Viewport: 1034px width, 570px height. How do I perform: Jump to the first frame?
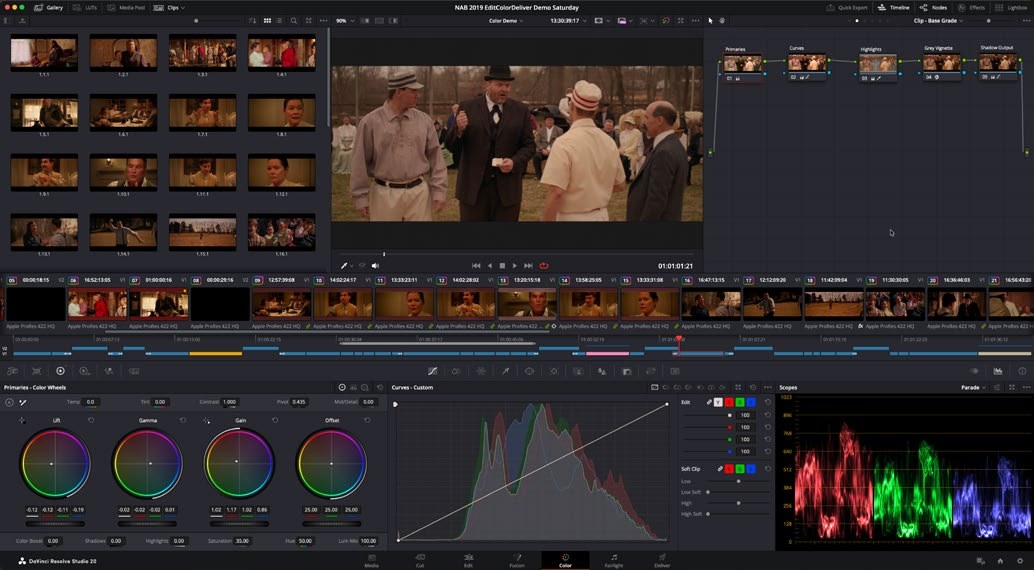(476, 266)
